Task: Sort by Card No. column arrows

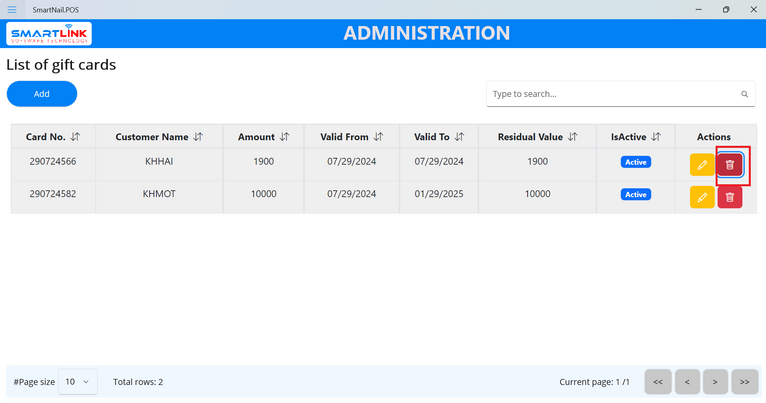Action: [x=76, y=137]
